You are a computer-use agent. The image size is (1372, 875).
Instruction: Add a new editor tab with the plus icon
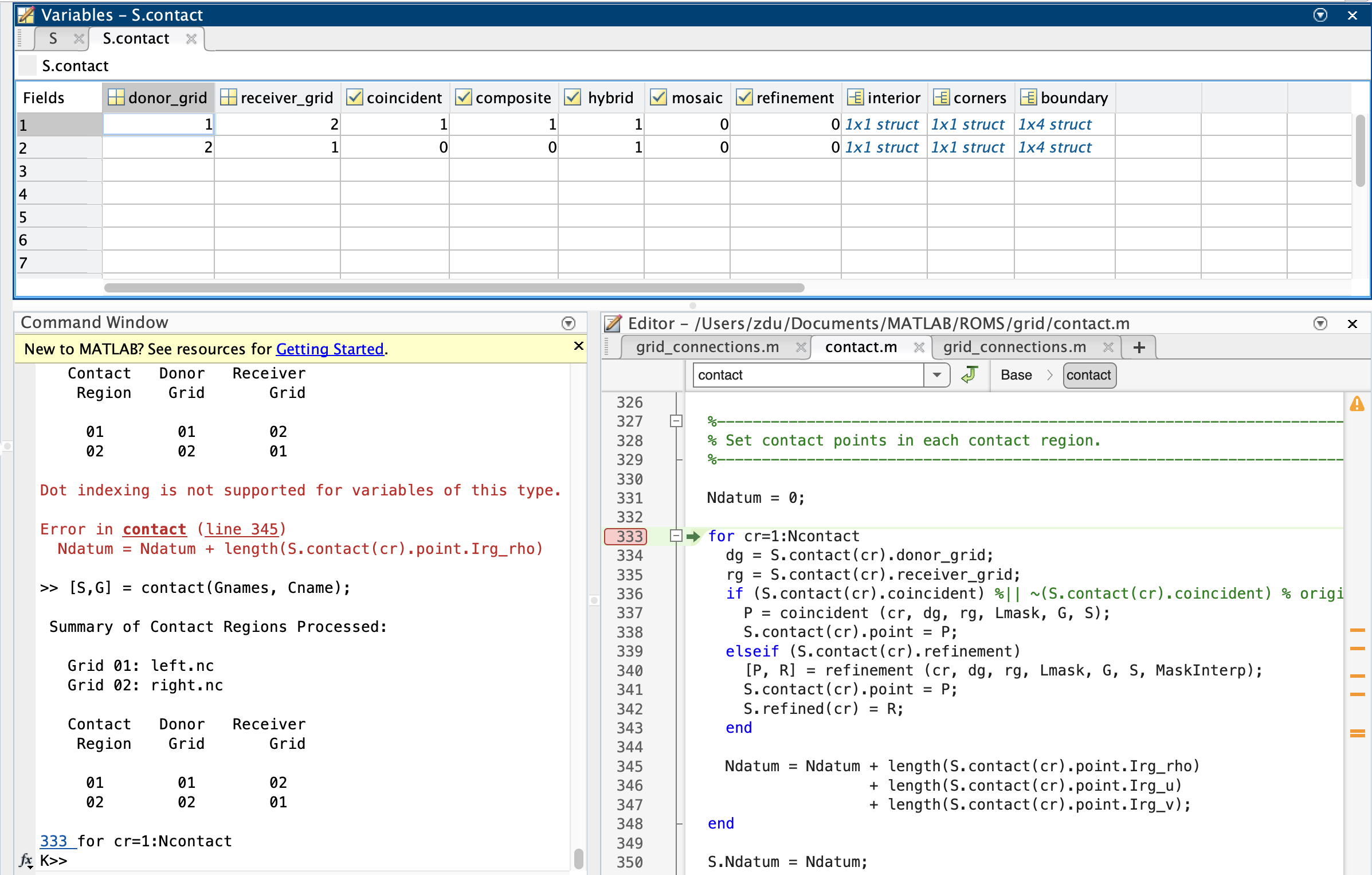(1139, 347)
